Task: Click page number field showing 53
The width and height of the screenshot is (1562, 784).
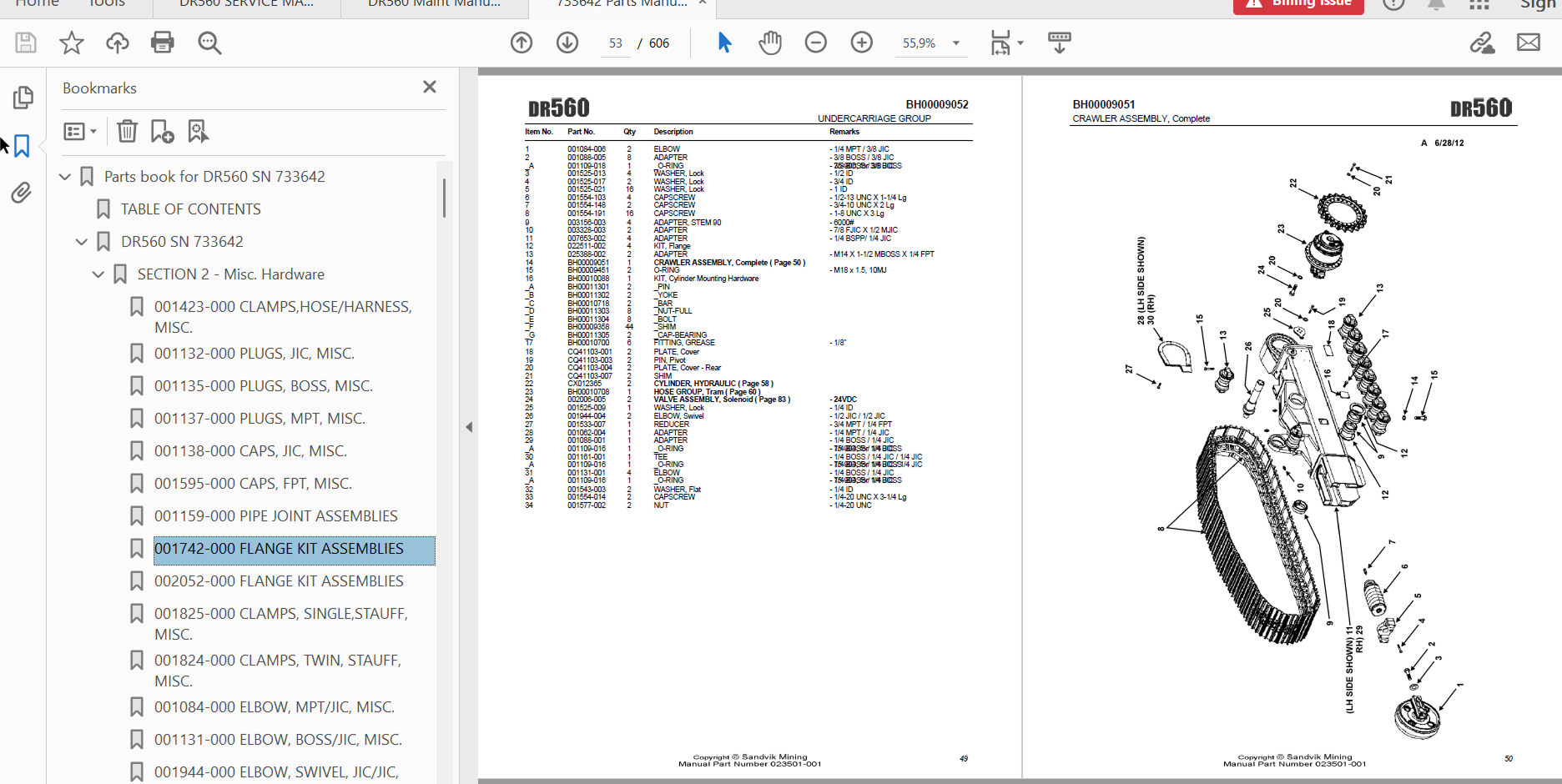Action: [616, 43]
